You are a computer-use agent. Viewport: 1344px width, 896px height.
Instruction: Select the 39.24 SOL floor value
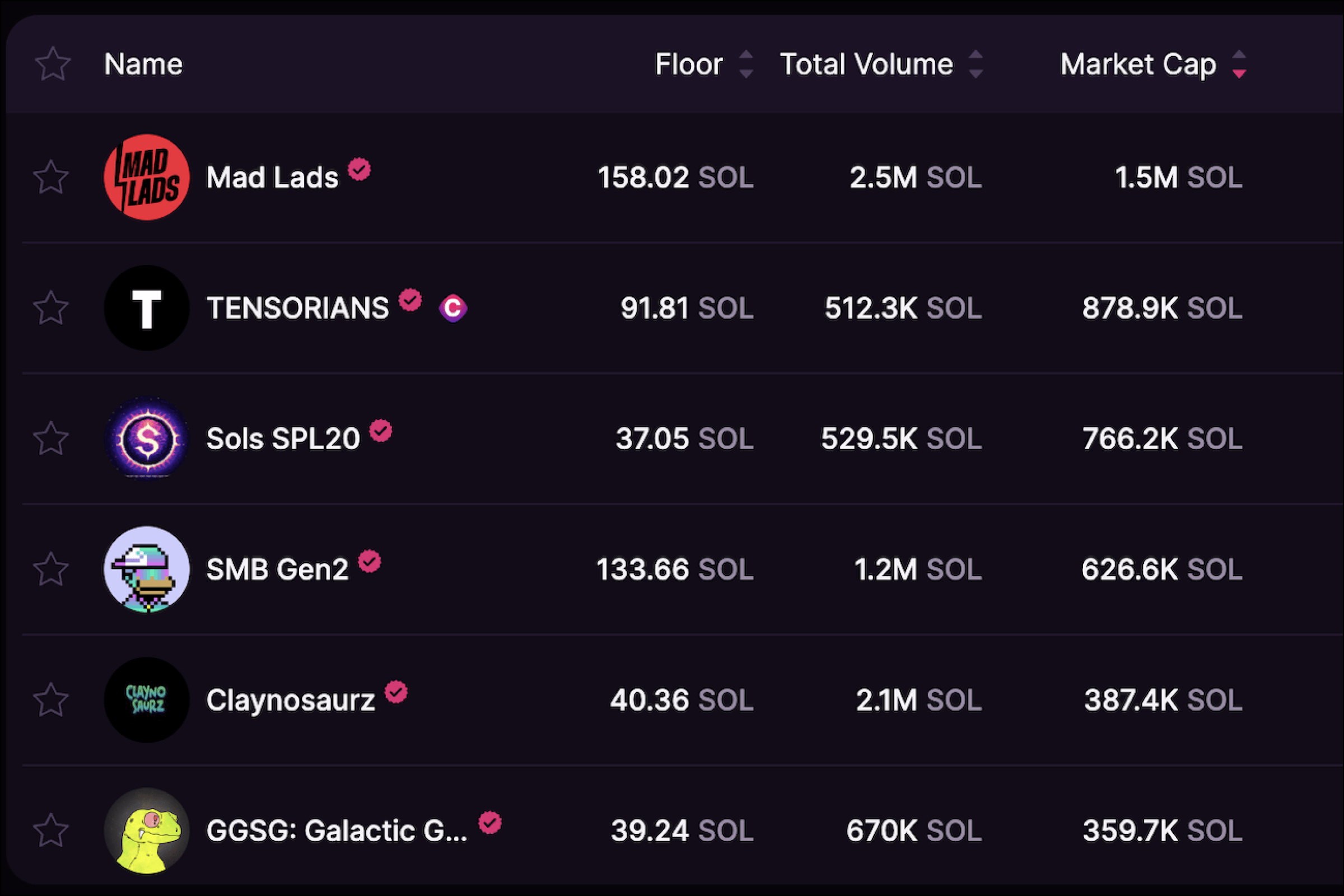(682, 831)
